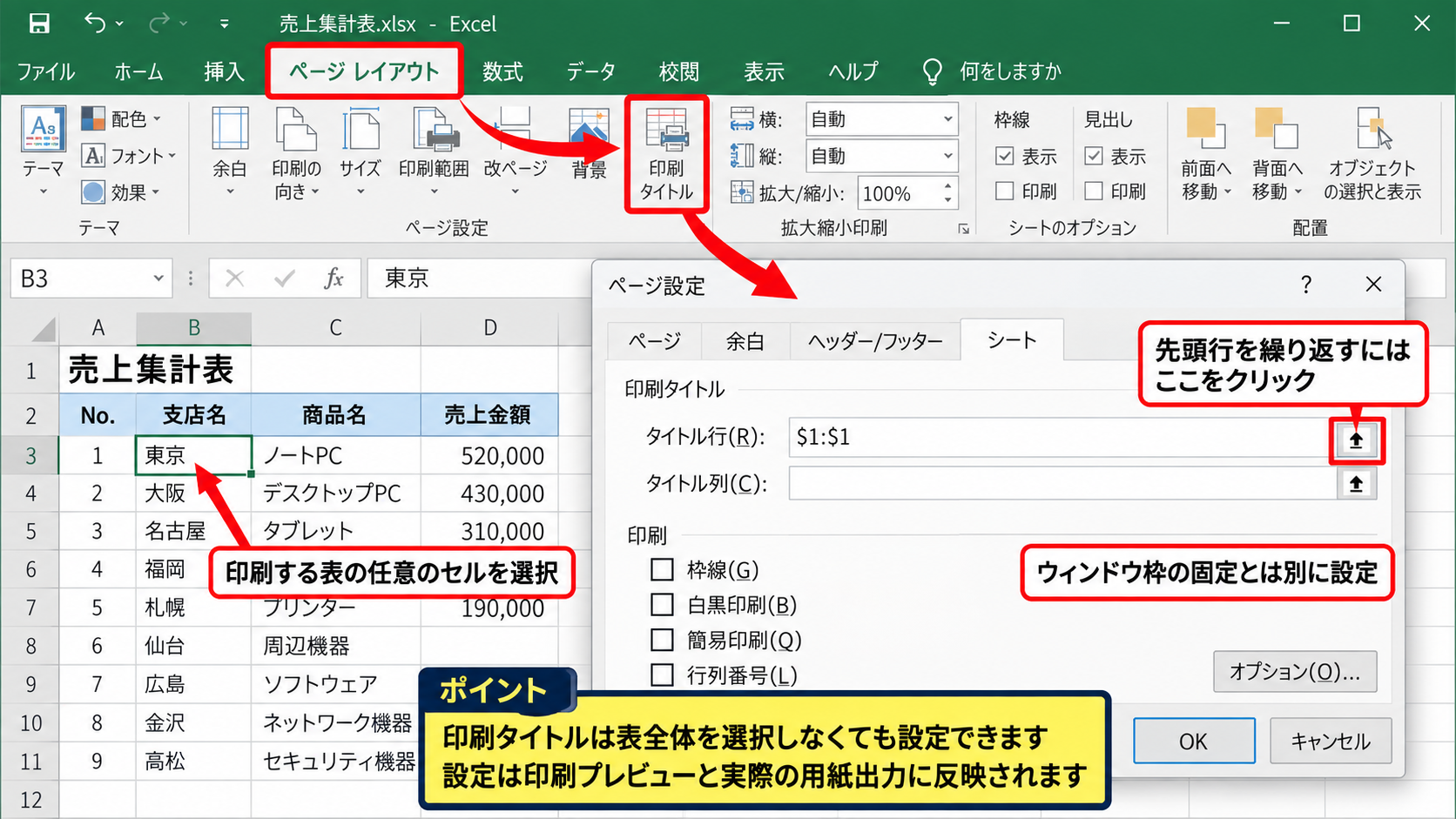The image size is (1456, 819).
Task: Switch to ページ tab in dialog
Action: click(654, 341)
